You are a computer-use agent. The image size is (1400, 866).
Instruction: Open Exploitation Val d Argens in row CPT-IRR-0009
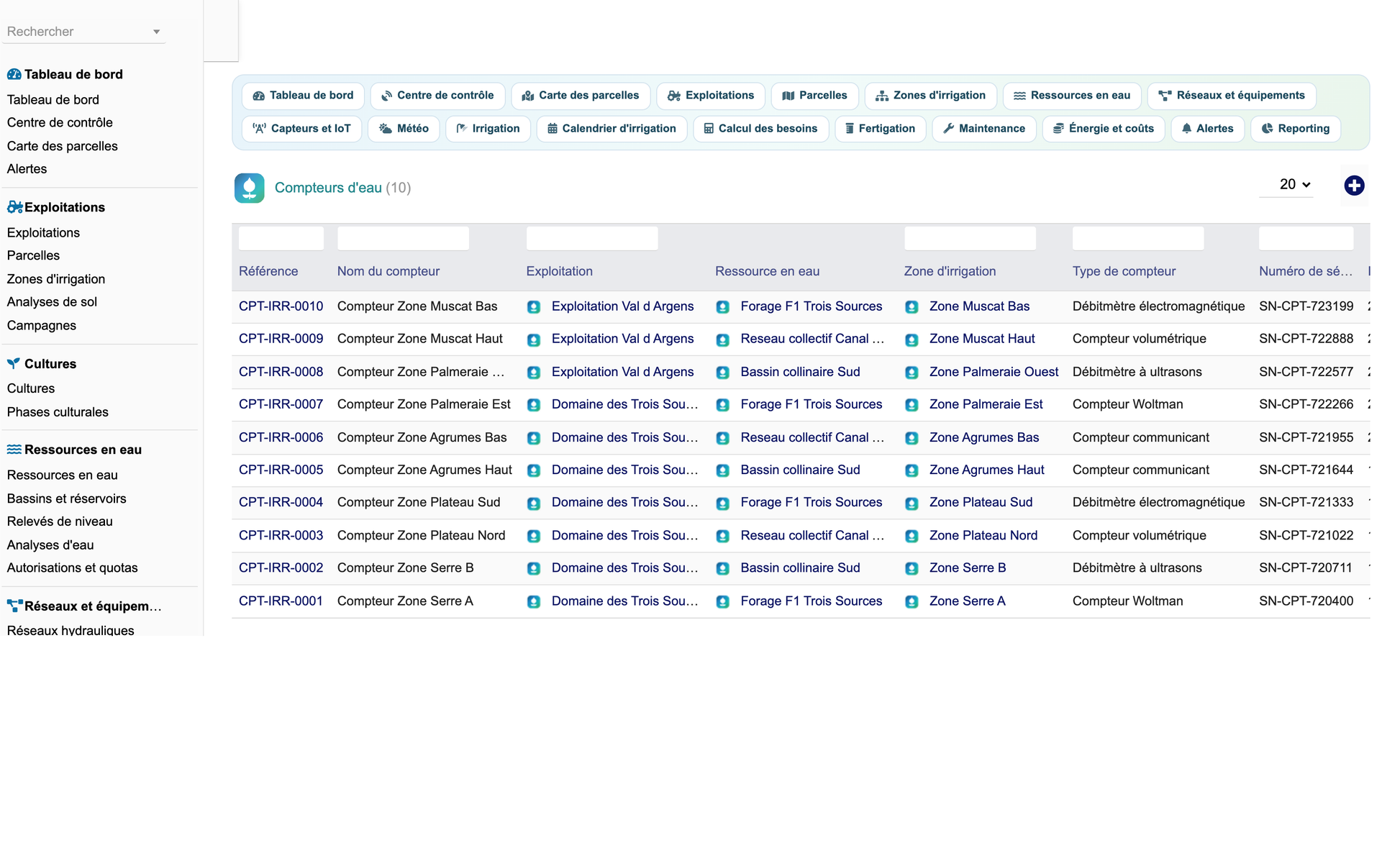[622, 339]
